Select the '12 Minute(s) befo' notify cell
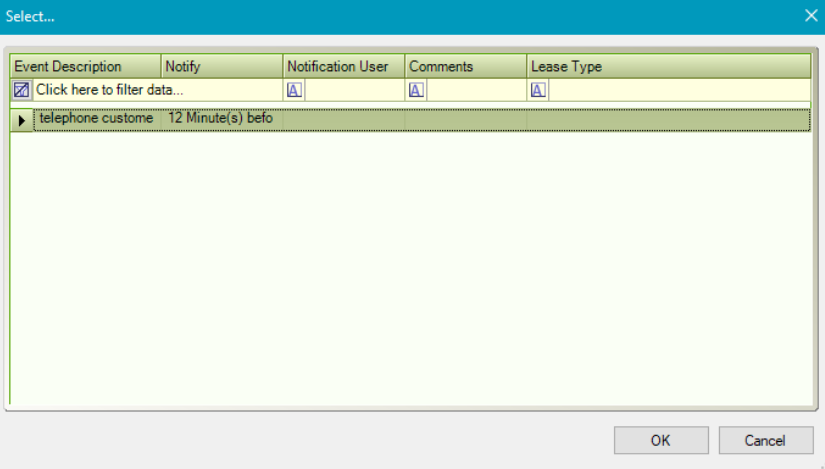Image resolution: width=825 pixels, height=469 pixels. [x=222, y=119]
